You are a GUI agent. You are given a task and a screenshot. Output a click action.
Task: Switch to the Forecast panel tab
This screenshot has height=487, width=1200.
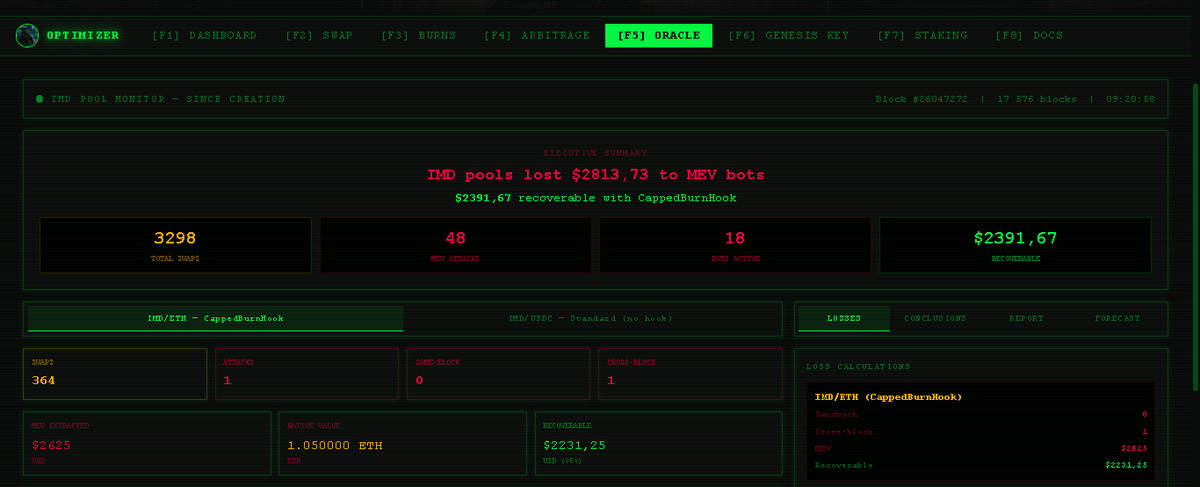[x=1117, y=318]
